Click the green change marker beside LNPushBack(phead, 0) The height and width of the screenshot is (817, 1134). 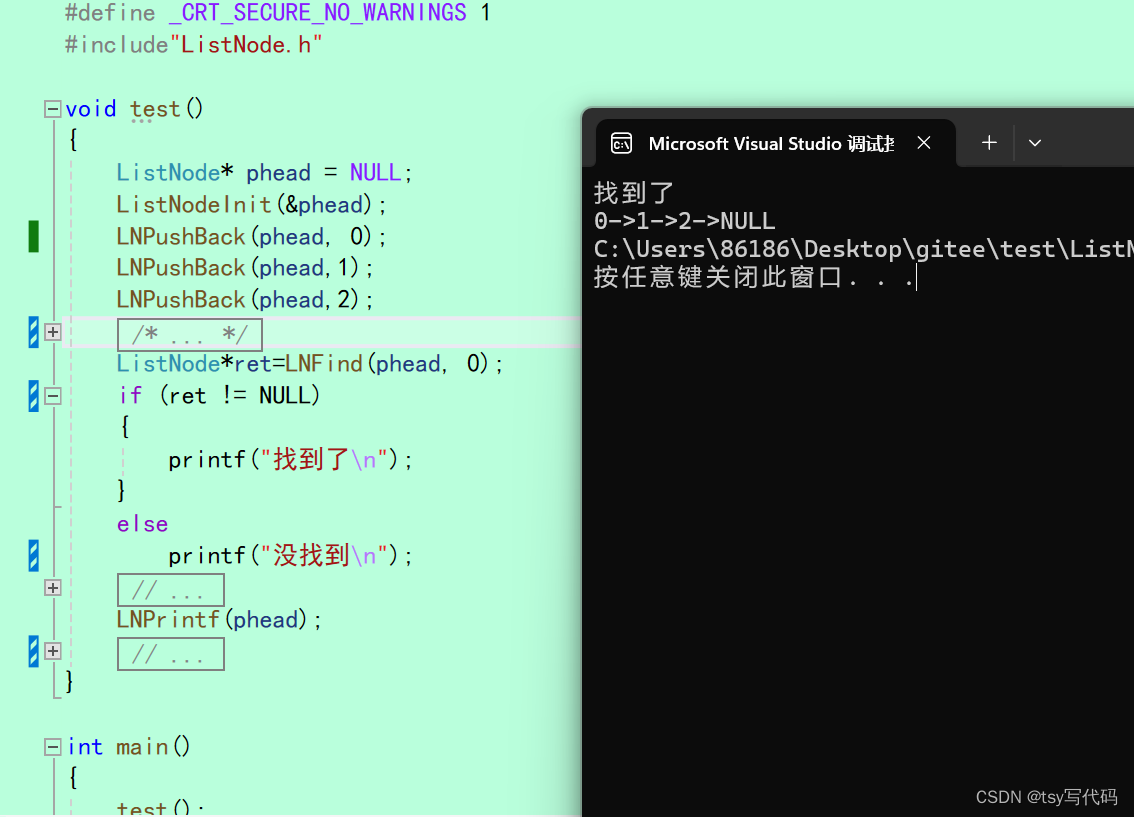(33, 236)
